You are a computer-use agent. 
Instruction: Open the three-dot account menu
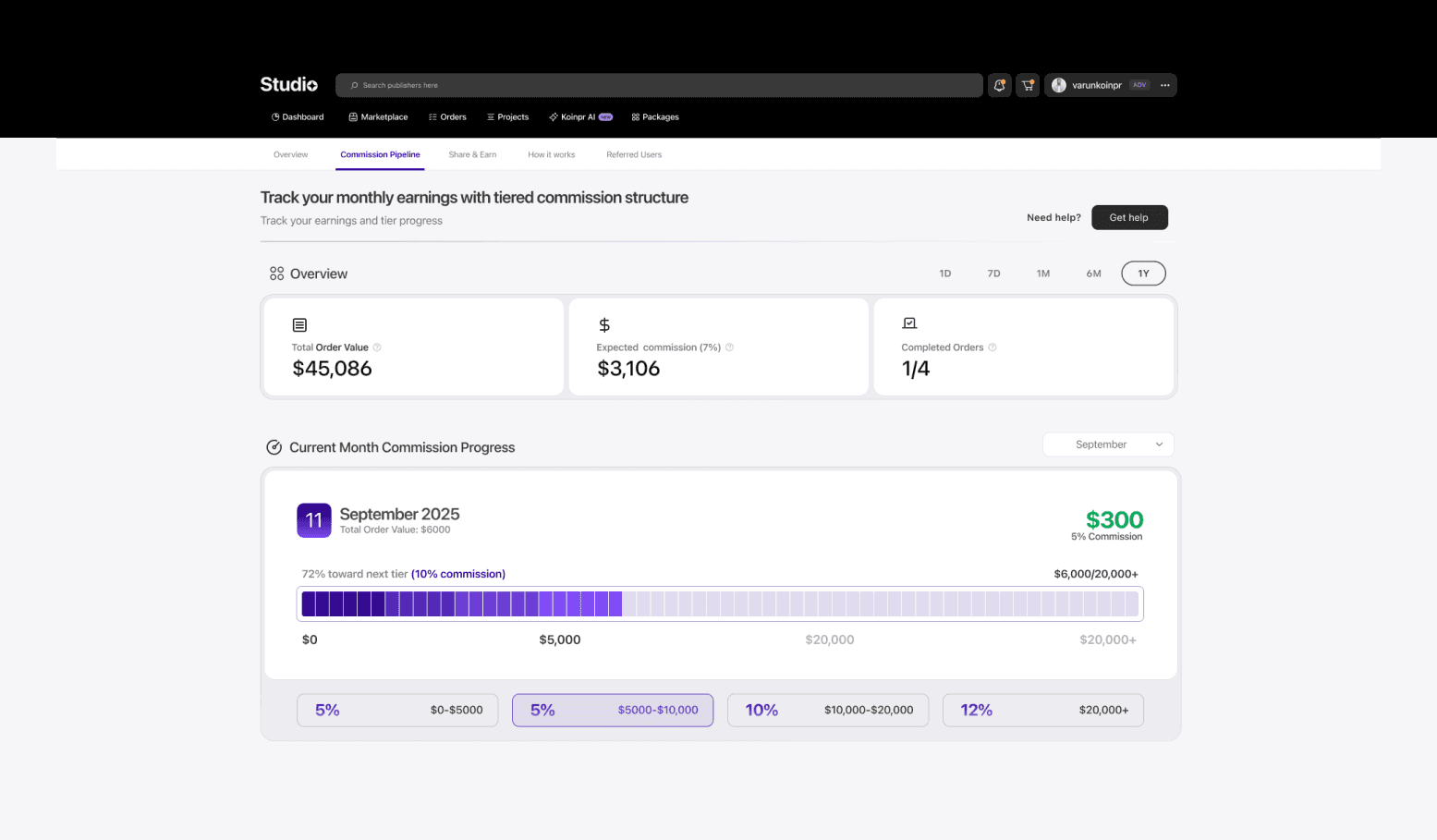pos(1164,85)
